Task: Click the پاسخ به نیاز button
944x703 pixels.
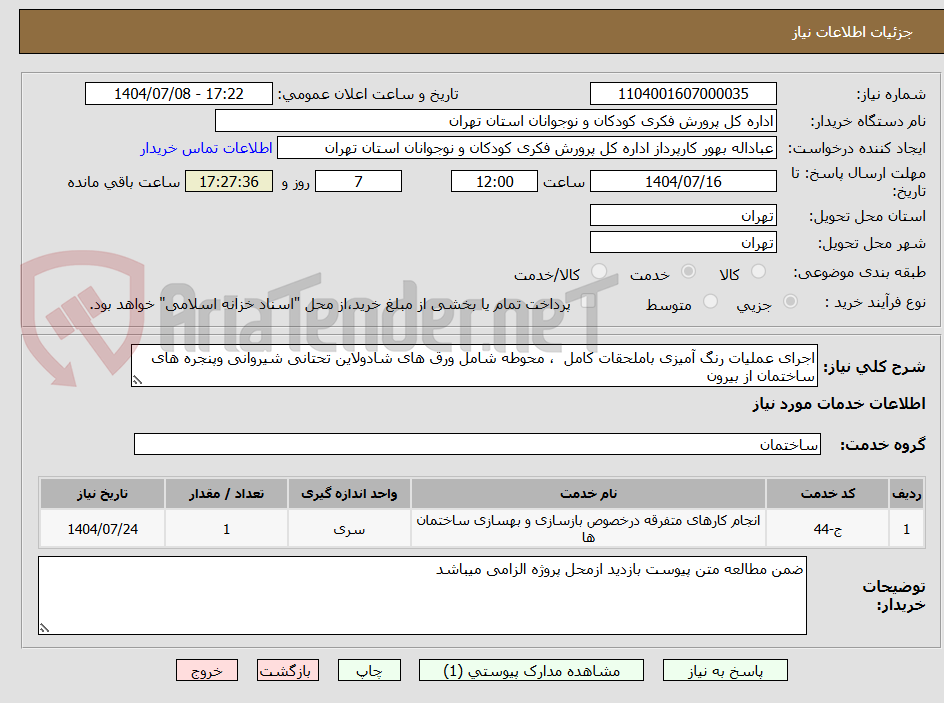Action: click(x=725, y=670)
